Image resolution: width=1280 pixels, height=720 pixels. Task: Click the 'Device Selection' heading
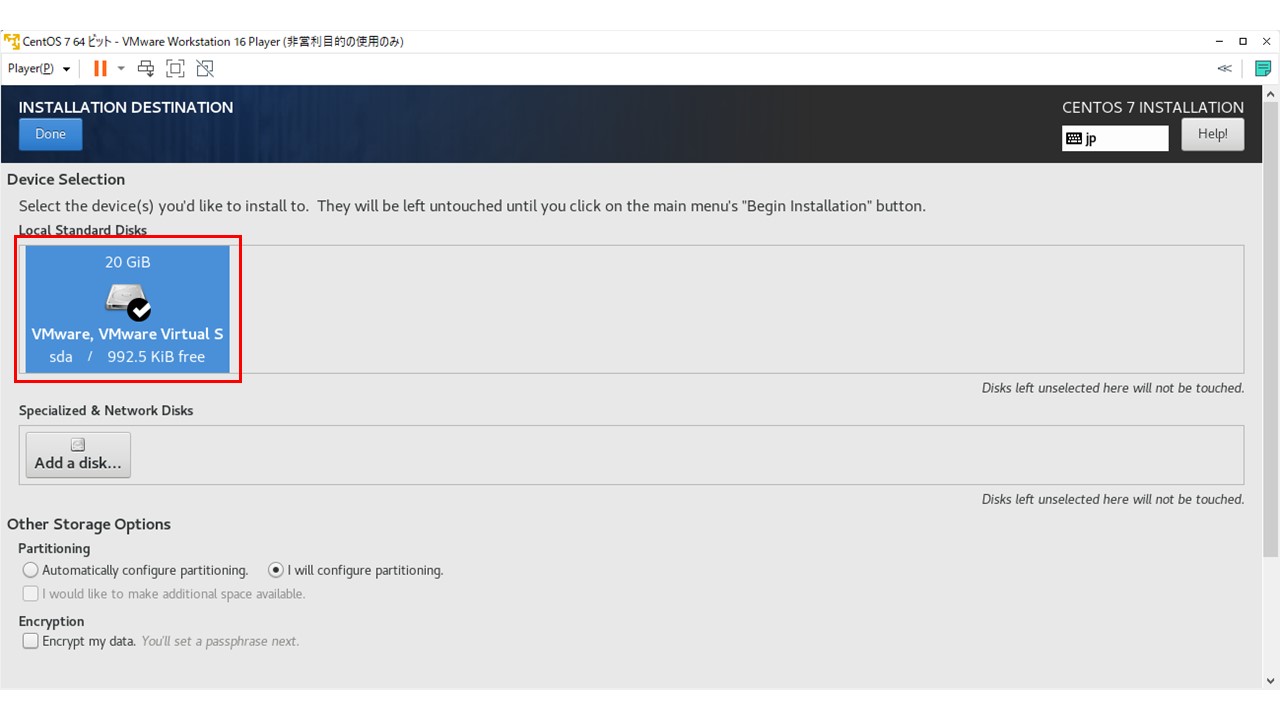click(x=66, y=179)
